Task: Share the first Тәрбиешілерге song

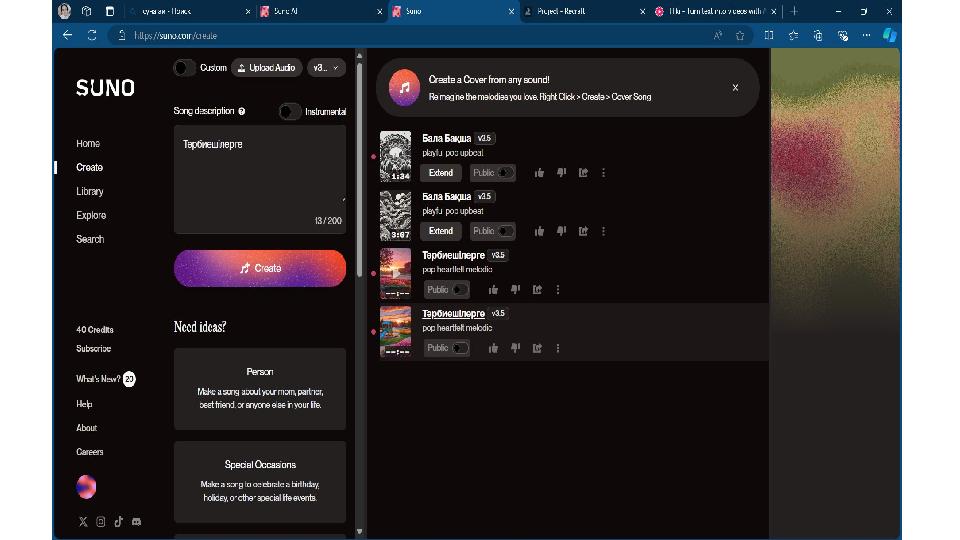Action: click(x=538, y=290)
